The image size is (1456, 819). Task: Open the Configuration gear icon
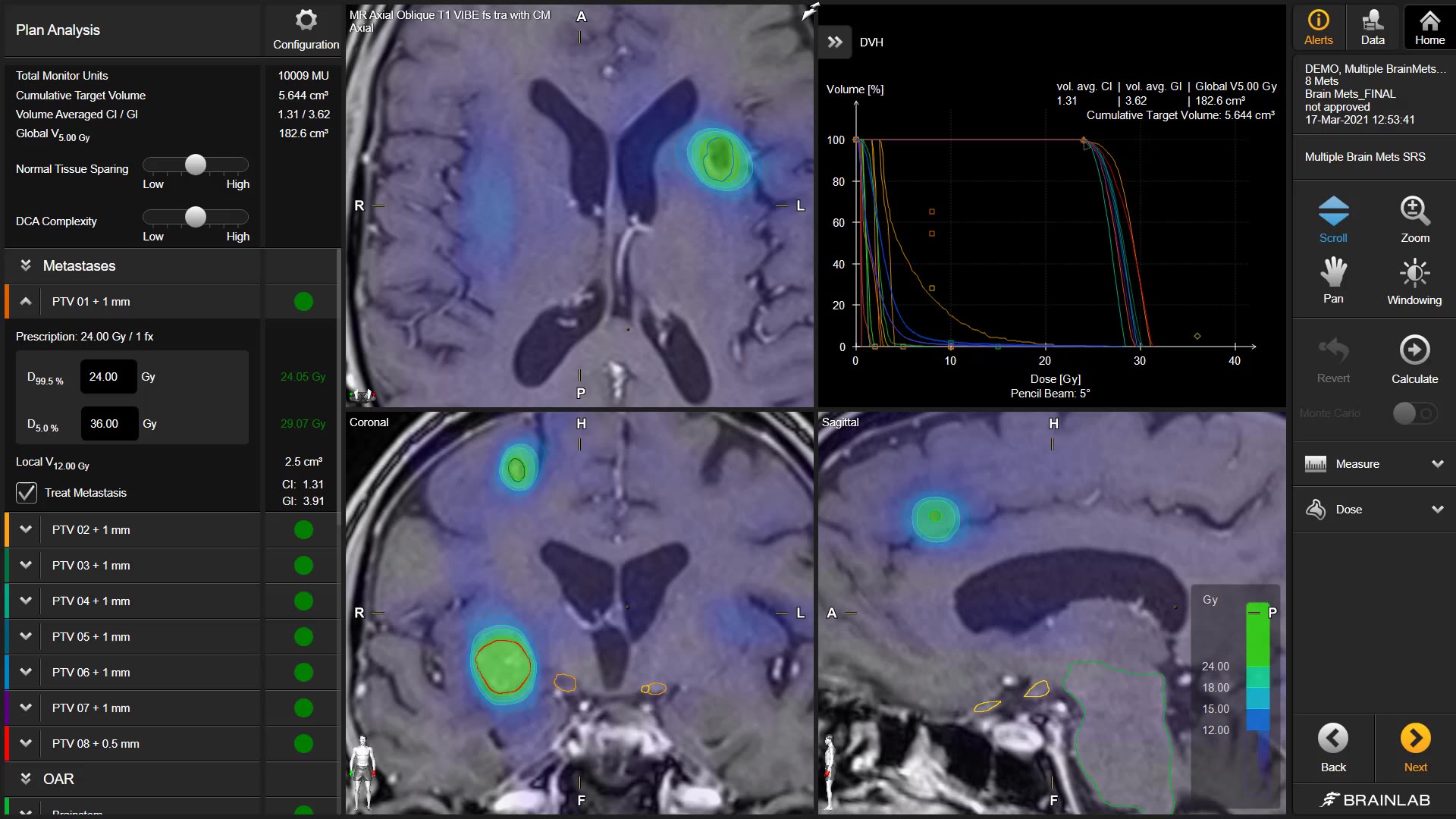pos(306,20)
